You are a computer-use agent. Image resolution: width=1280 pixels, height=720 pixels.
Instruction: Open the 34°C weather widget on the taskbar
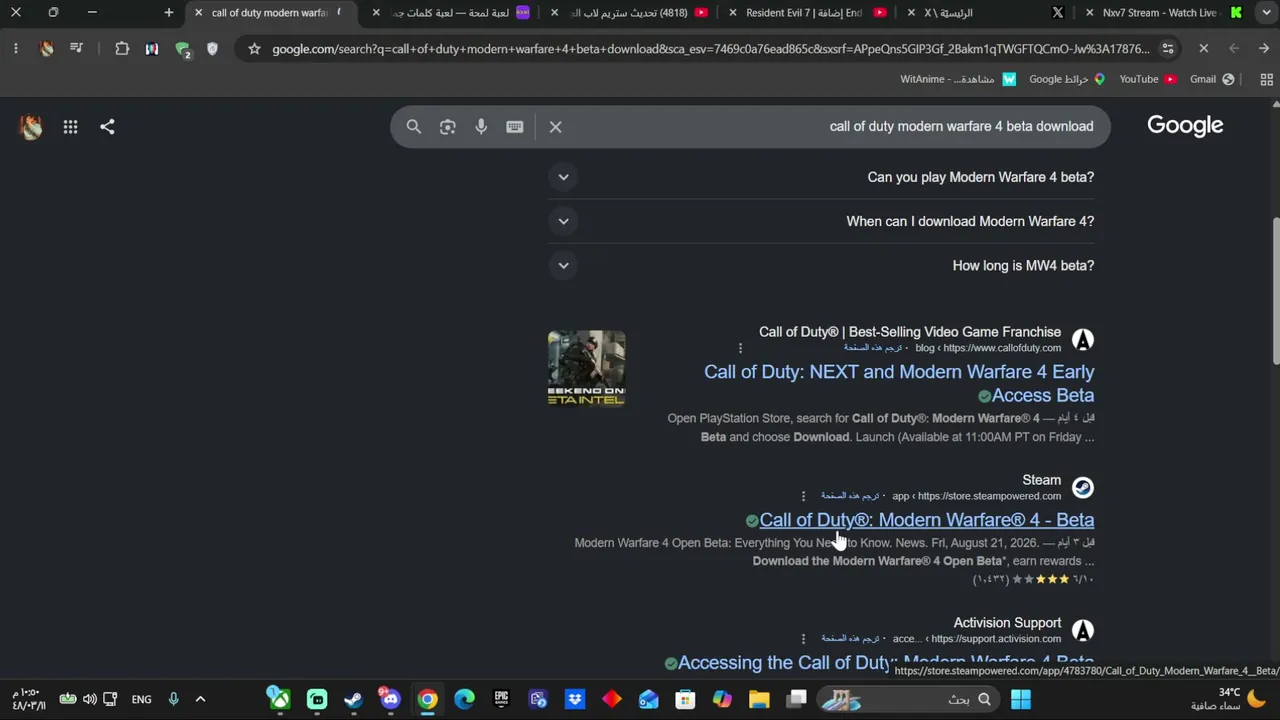click(x=1229, y=699)
